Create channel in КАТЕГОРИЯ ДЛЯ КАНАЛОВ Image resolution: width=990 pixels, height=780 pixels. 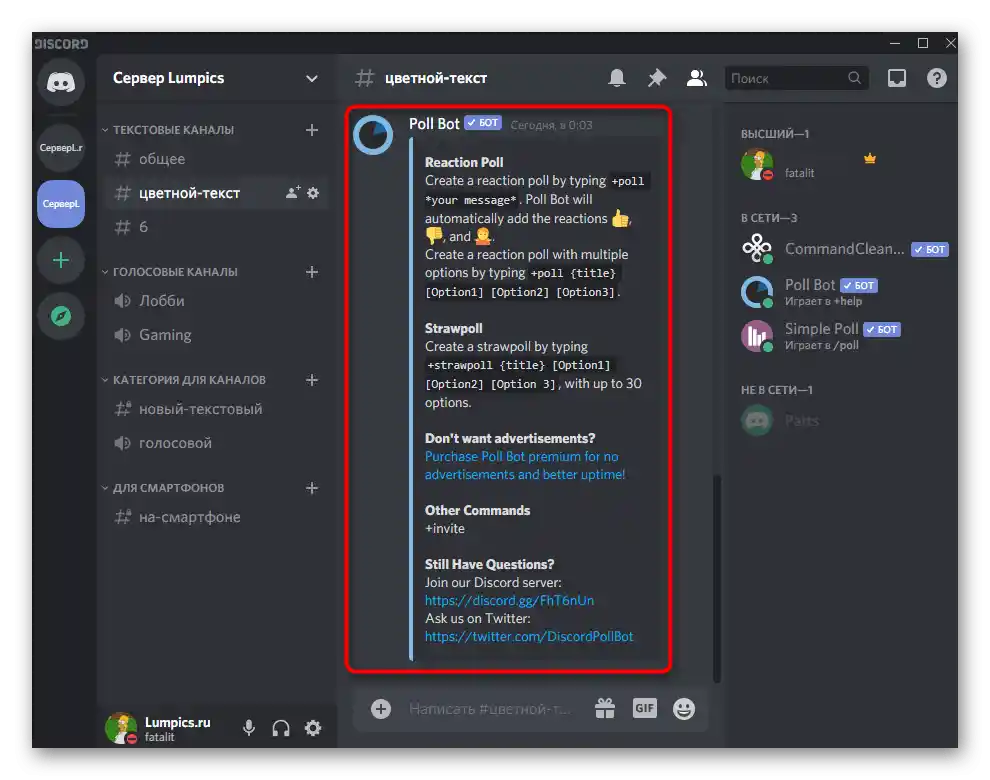[x=312, y=380]
